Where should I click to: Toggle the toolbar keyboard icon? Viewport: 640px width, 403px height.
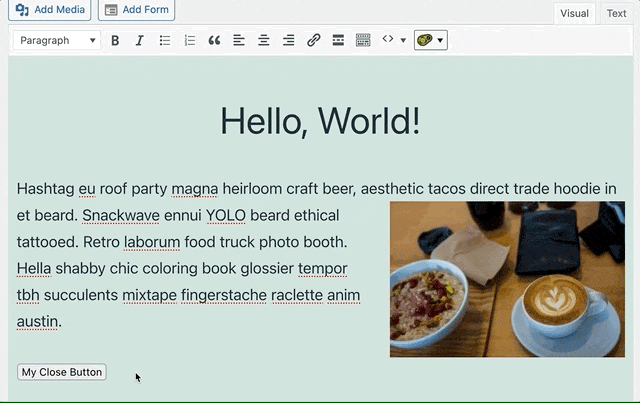coord(363,40)
